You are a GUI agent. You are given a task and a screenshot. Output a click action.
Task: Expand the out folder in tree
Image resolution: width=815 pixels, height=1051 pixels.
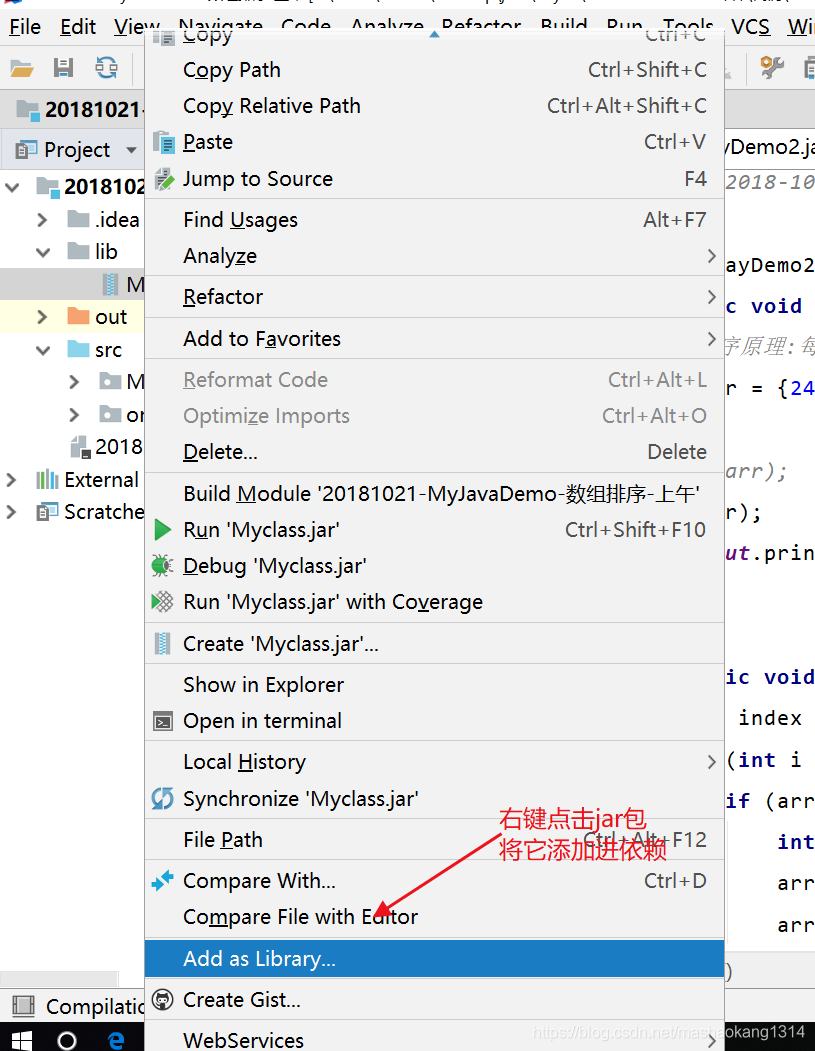click(x=42, y=316)
